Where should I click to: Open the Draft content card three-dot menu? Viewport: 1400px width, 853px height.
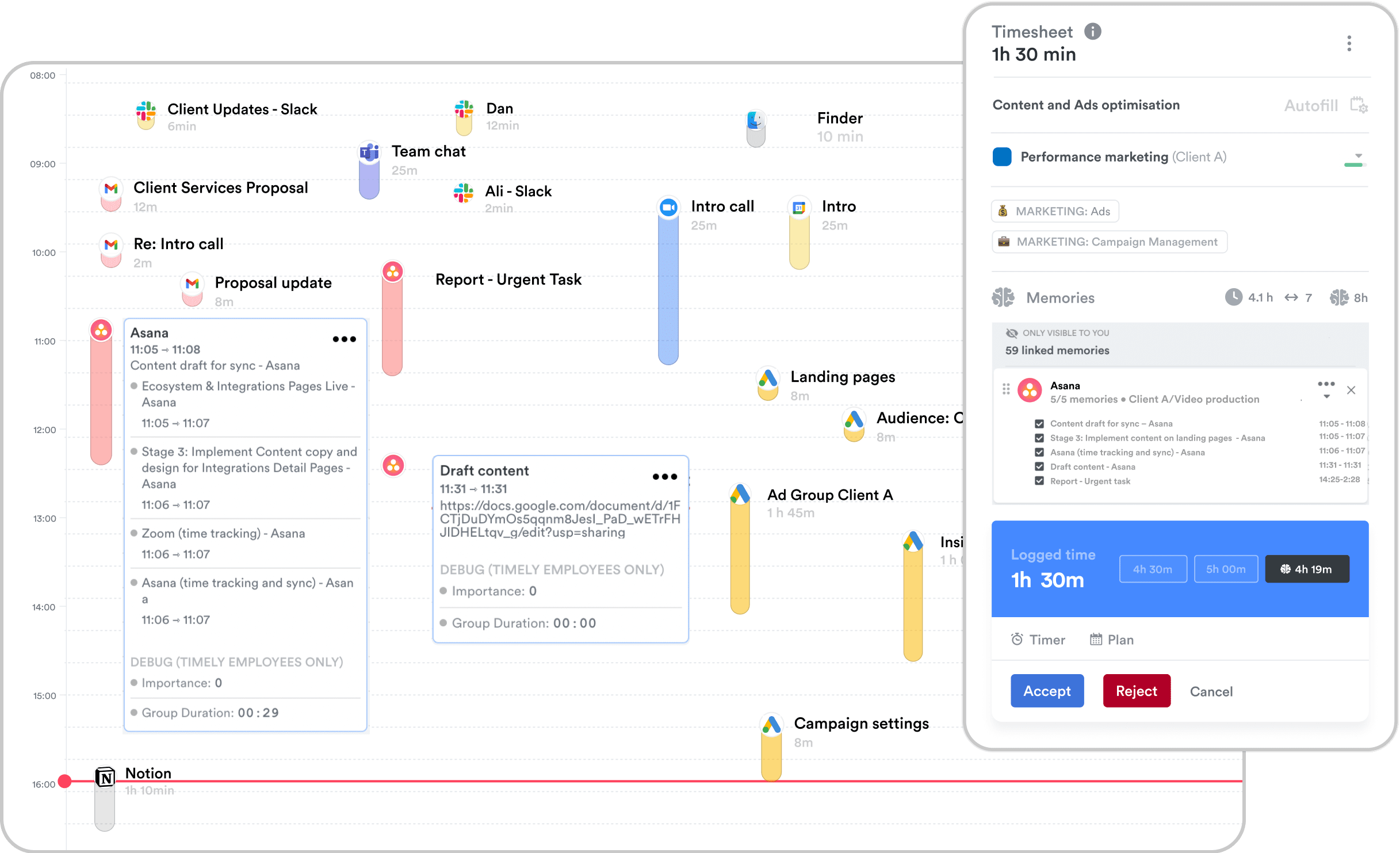pos(664,476)
